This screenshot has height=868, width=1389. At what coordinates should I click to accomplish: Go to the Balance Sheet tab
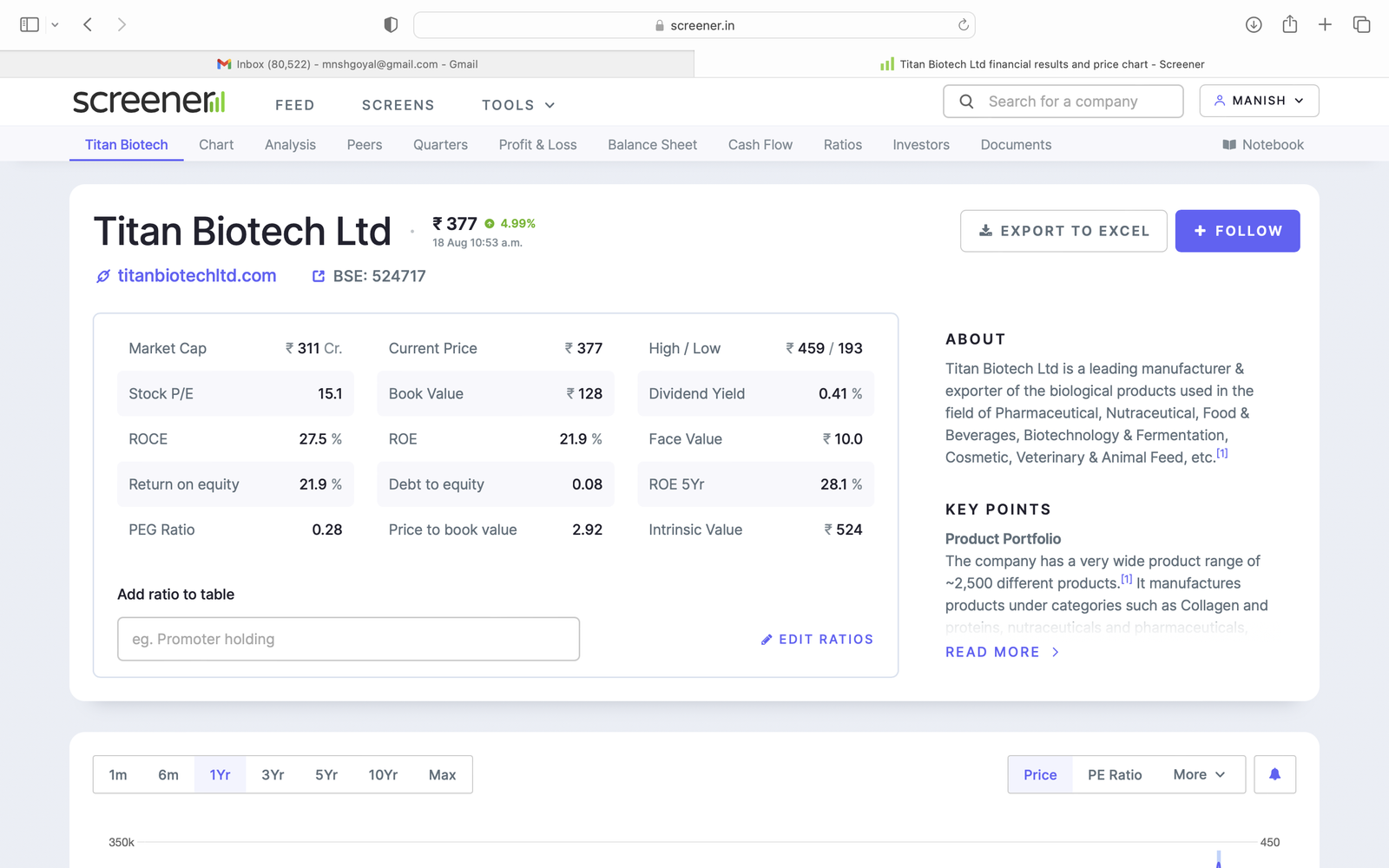(652, 145)
